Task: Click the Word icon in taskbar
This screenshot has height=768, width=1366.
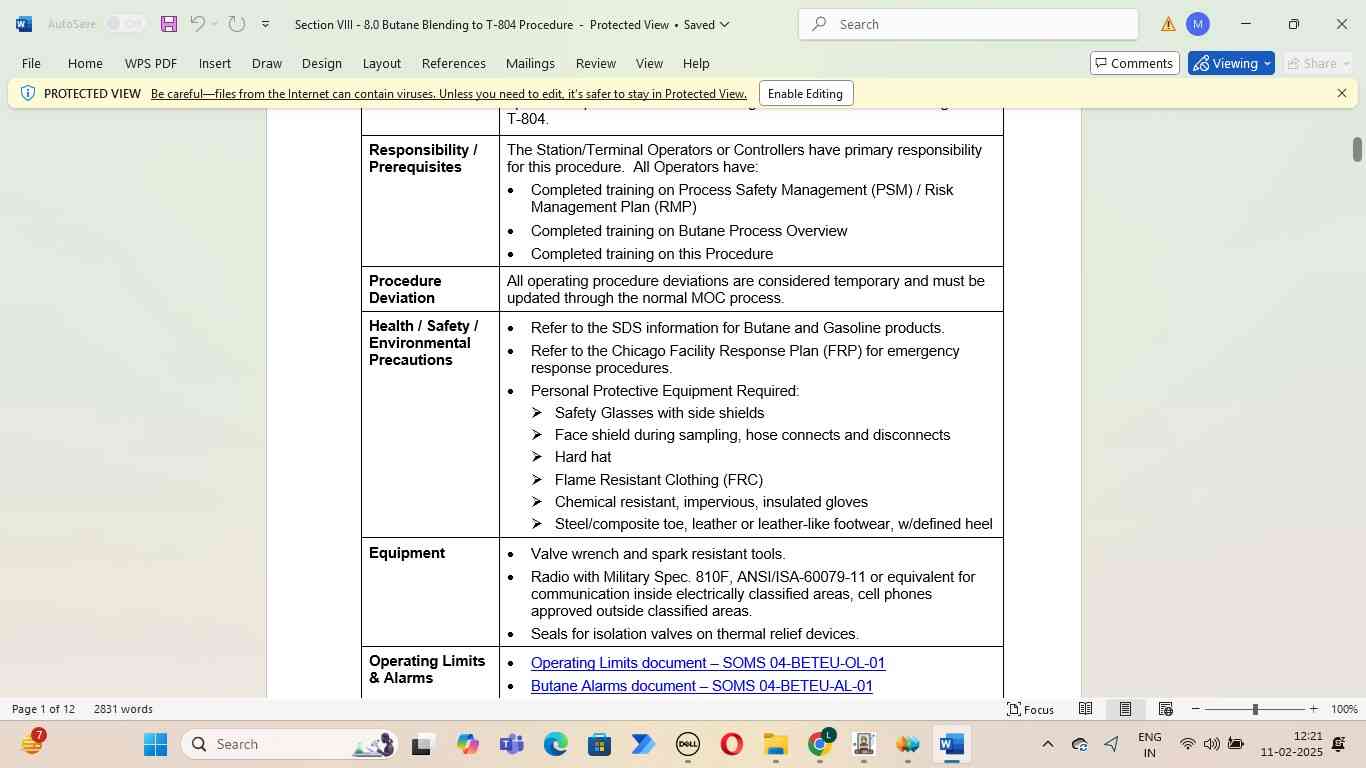Action: point(952,745)
